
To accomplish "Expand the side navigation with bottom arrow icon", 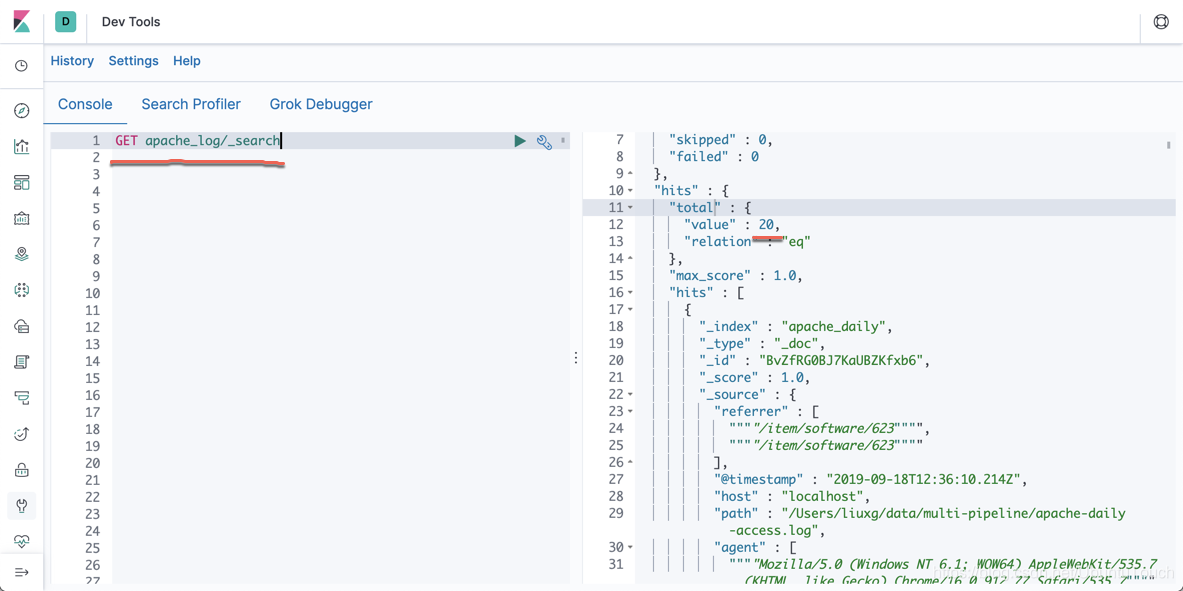I will [22, 572].
